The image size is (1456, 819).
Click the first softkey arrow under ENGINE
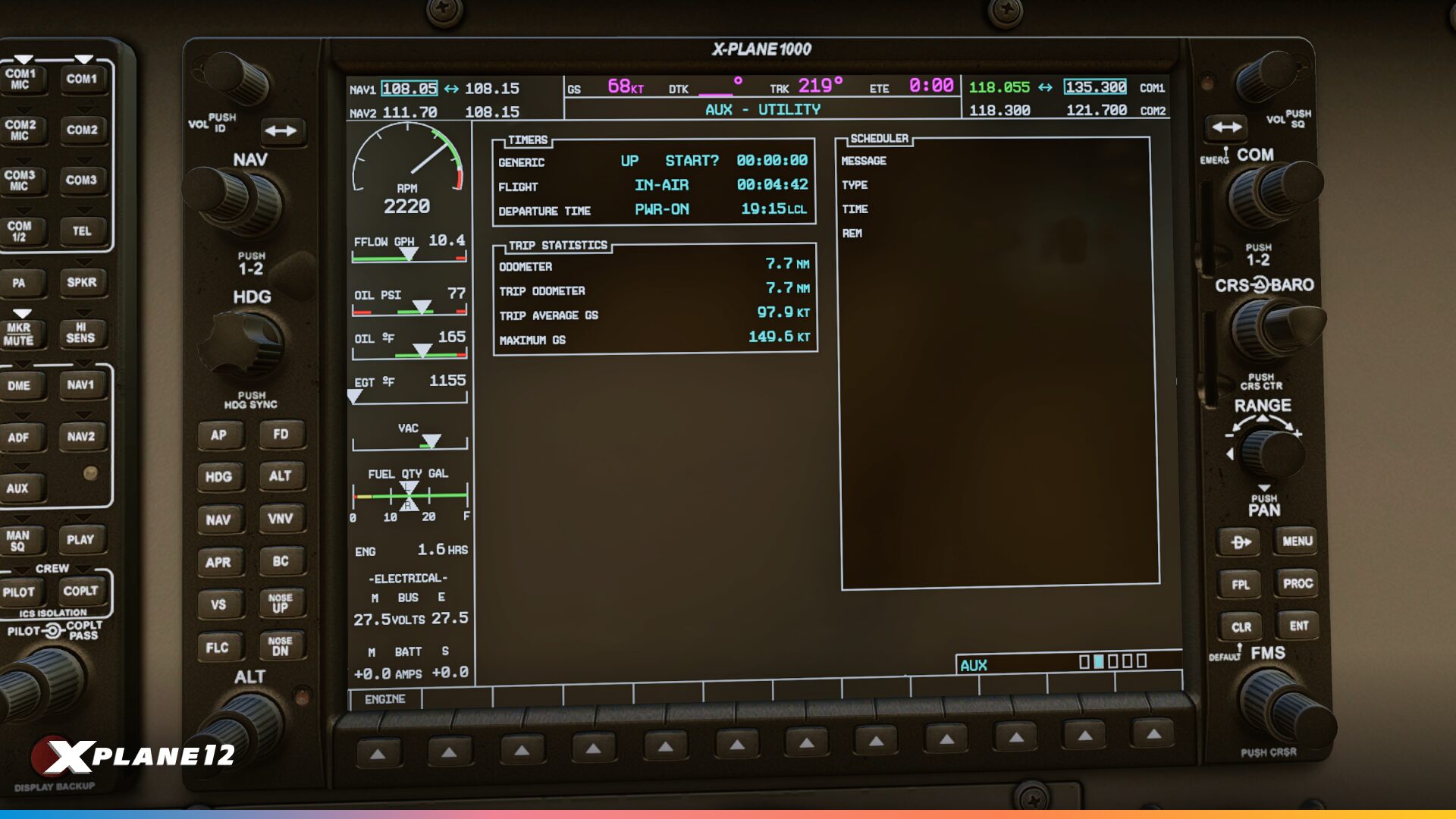pyautogui.click(x=378, y=753)
